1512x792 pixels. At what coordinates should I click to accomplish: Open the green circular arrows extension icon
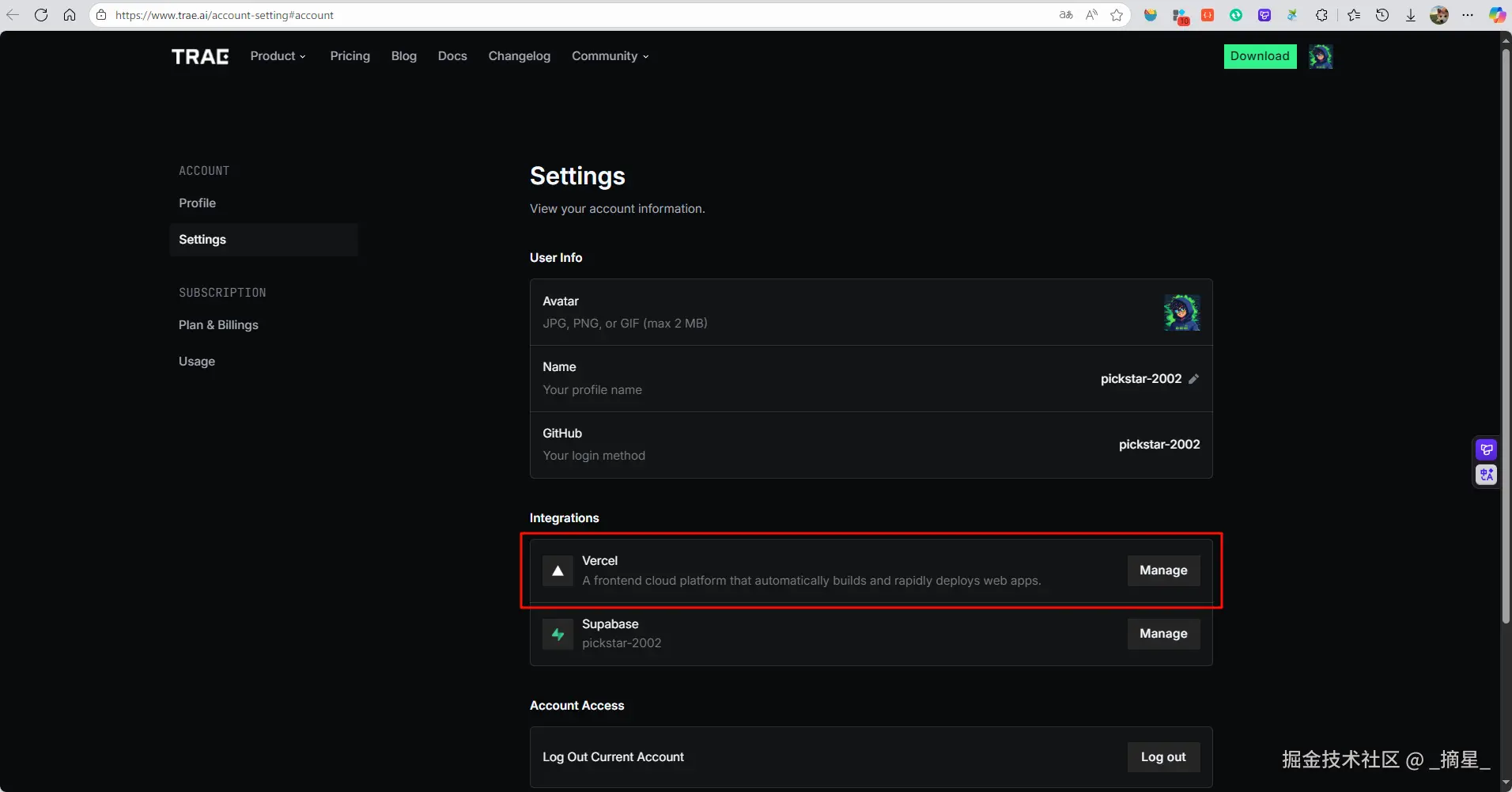pos(1236,15)
